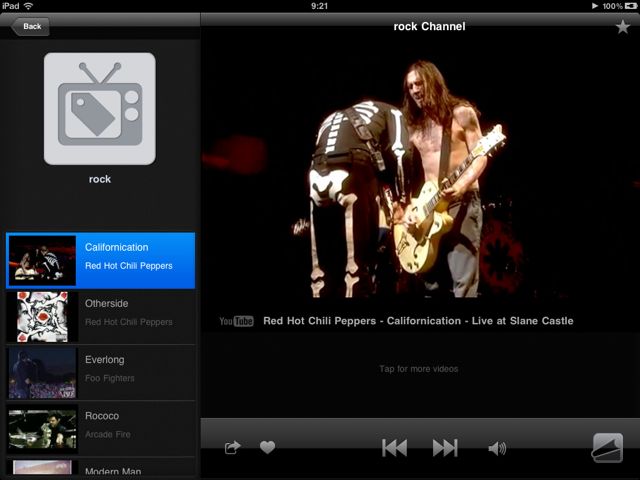The width and height of the screenshot is (640, 480).
Task: Open the Rococo thumbnail
Action: coord(42,429)
